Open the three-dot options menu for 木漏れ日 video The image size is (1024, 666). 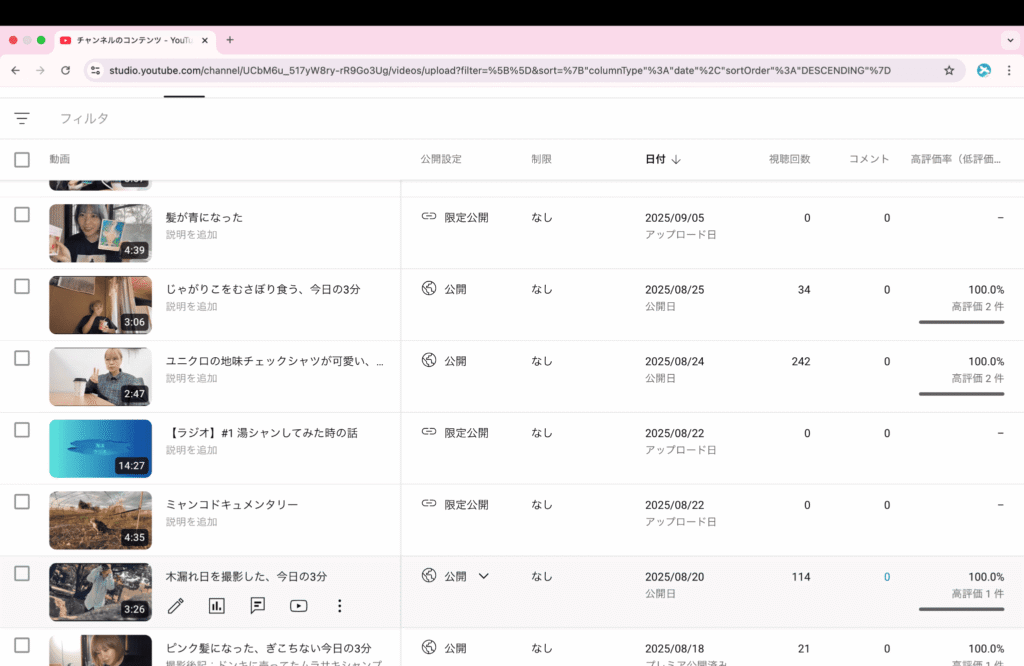[339, 605]
